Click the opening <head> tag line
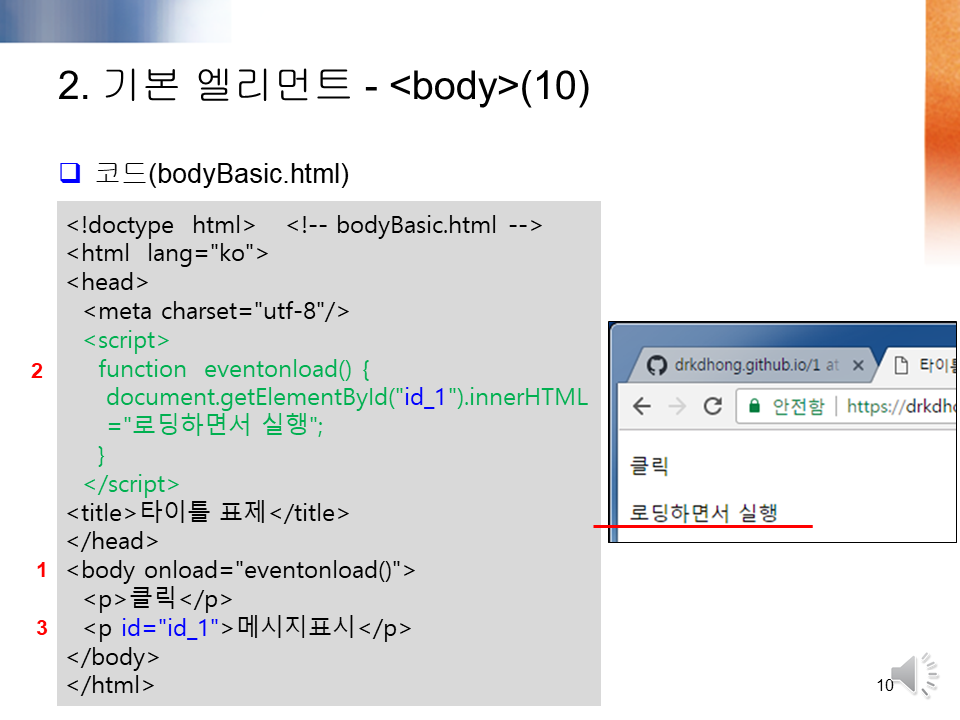The image size is (960, 720). tap(107, 282)
